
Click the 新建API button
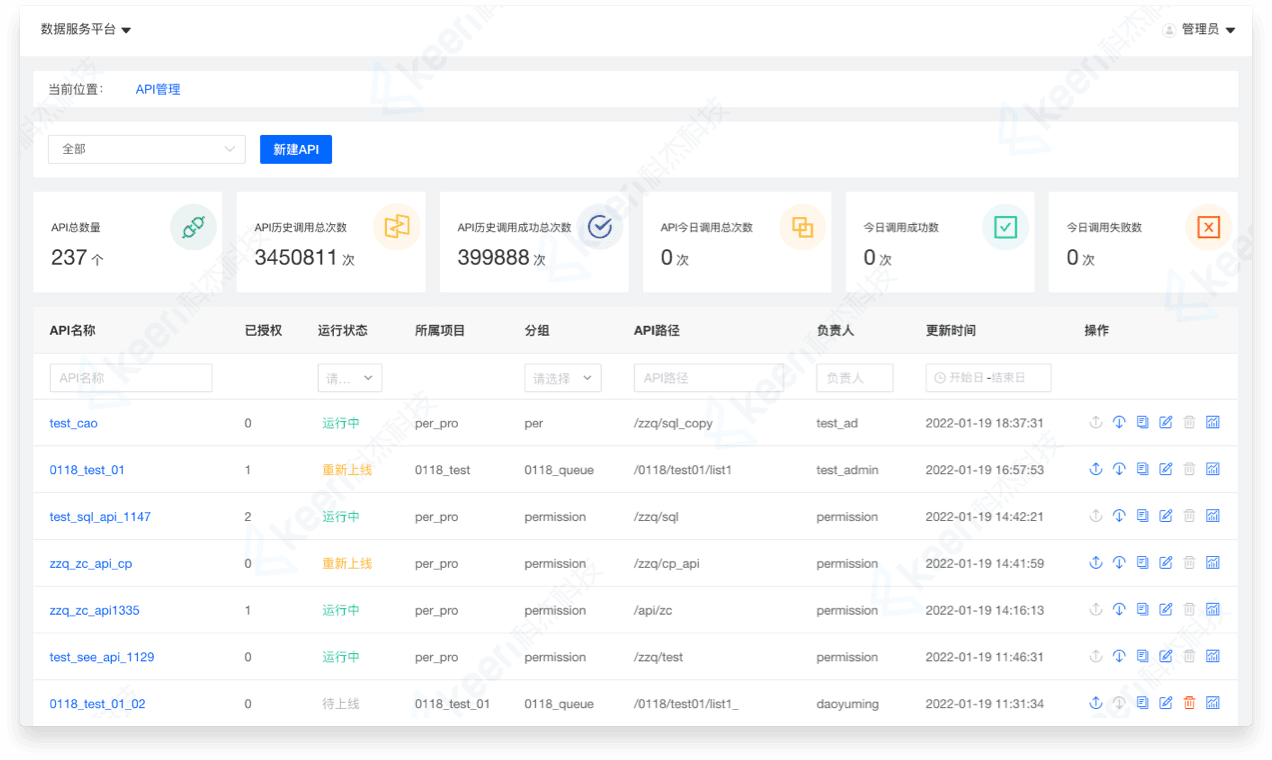(x=295, y=149)
